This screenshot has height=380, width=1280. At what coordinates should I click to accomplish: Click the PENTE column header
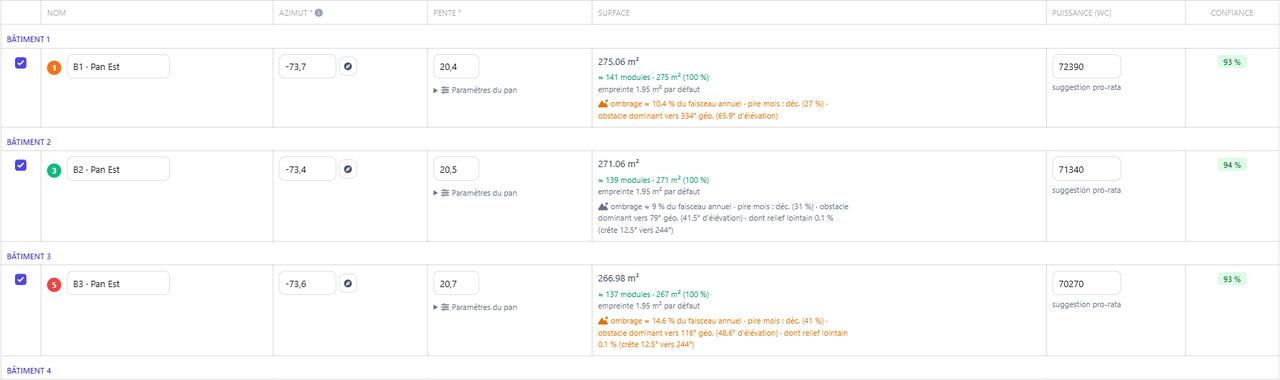pos(447,13)
